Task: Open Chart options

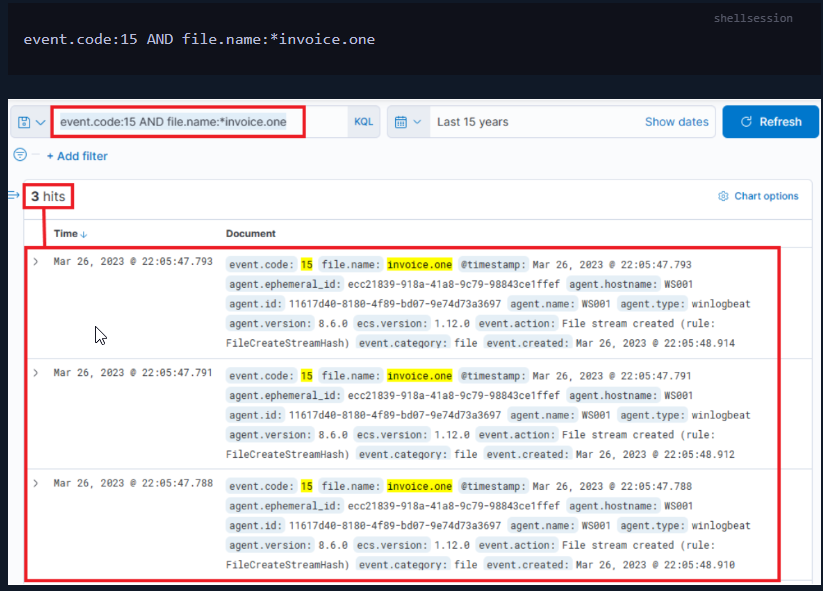Action: pos(758,196)
